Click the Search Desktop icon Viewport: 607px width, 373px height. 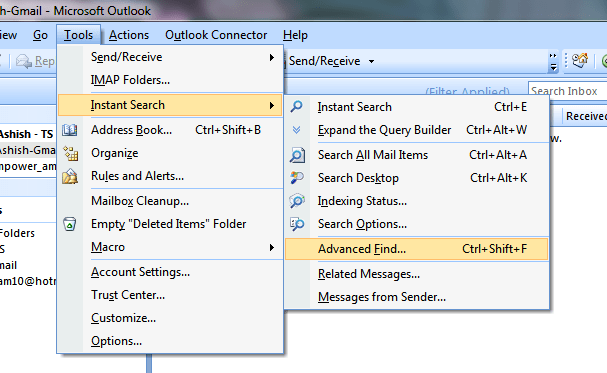coord(297,178)
